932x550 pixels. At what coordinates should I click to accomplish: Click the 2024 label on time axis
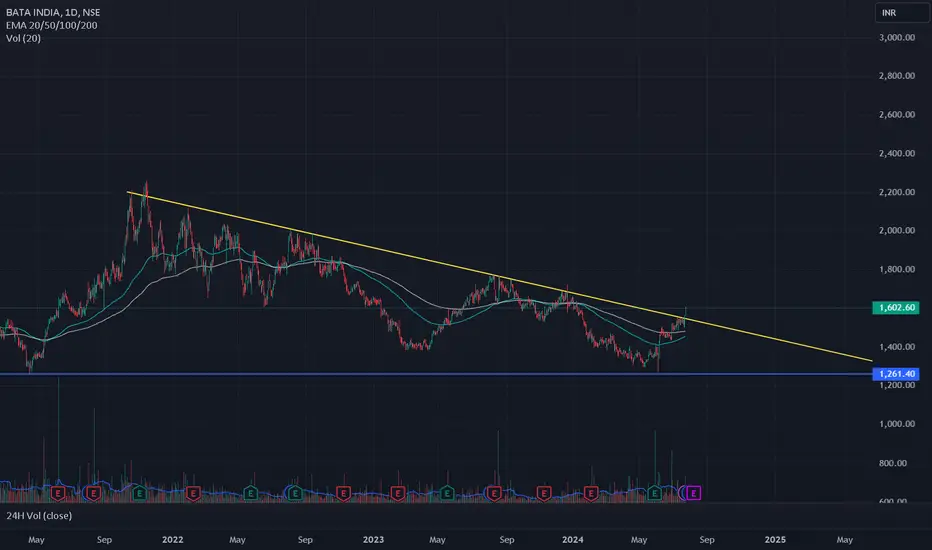572,540
